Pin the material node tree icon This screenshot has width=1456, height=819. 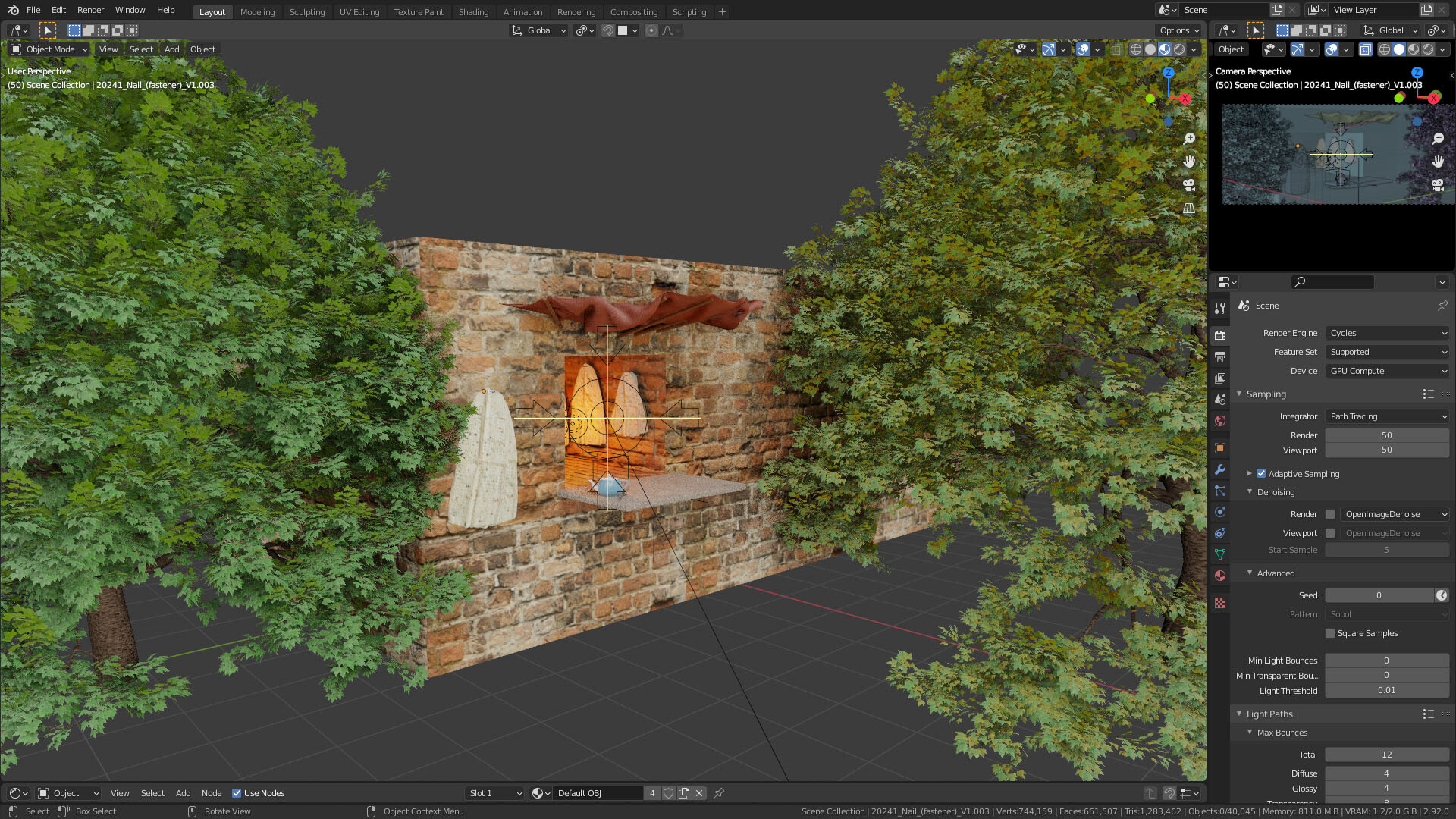pyautogui.click(x=719, y=793)
